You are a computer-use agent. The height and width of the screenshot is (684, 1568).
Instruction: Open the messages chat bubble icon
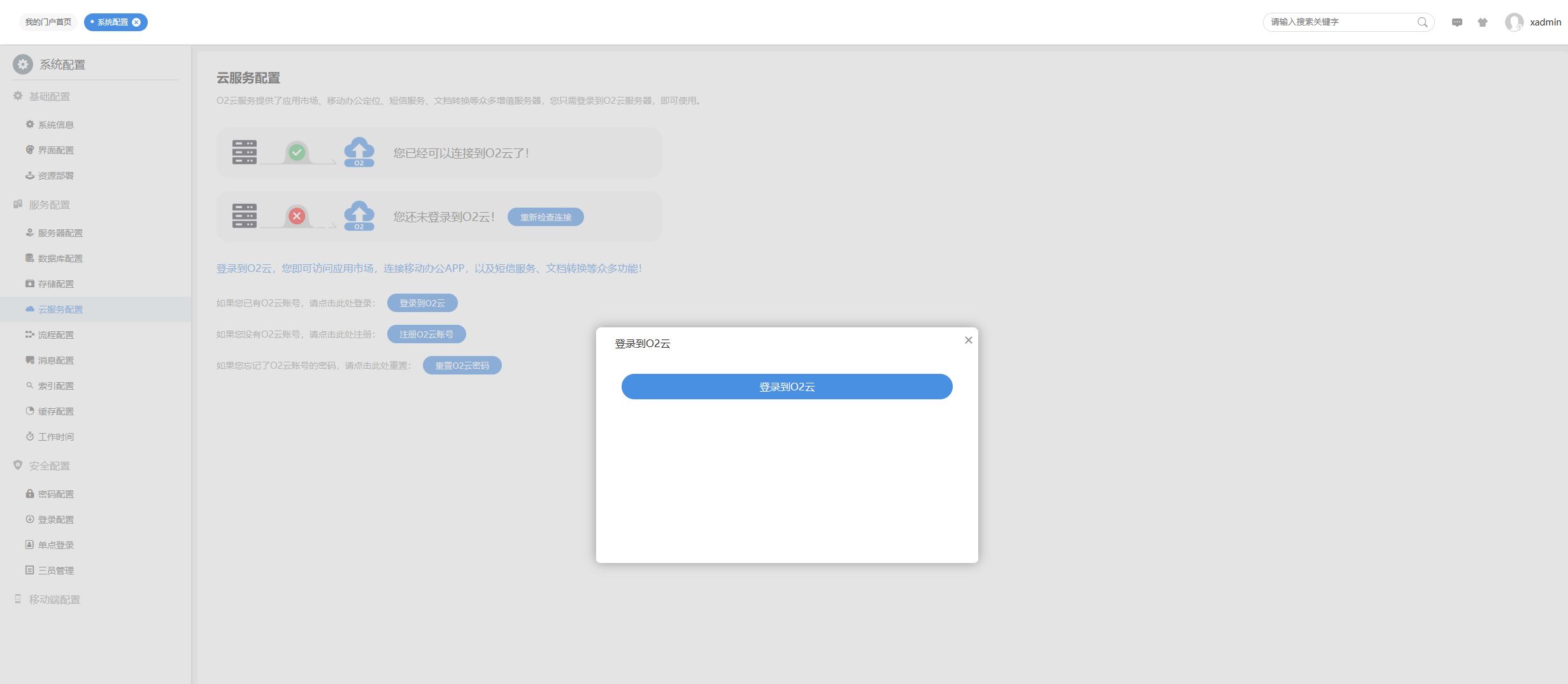(1457, 22)
